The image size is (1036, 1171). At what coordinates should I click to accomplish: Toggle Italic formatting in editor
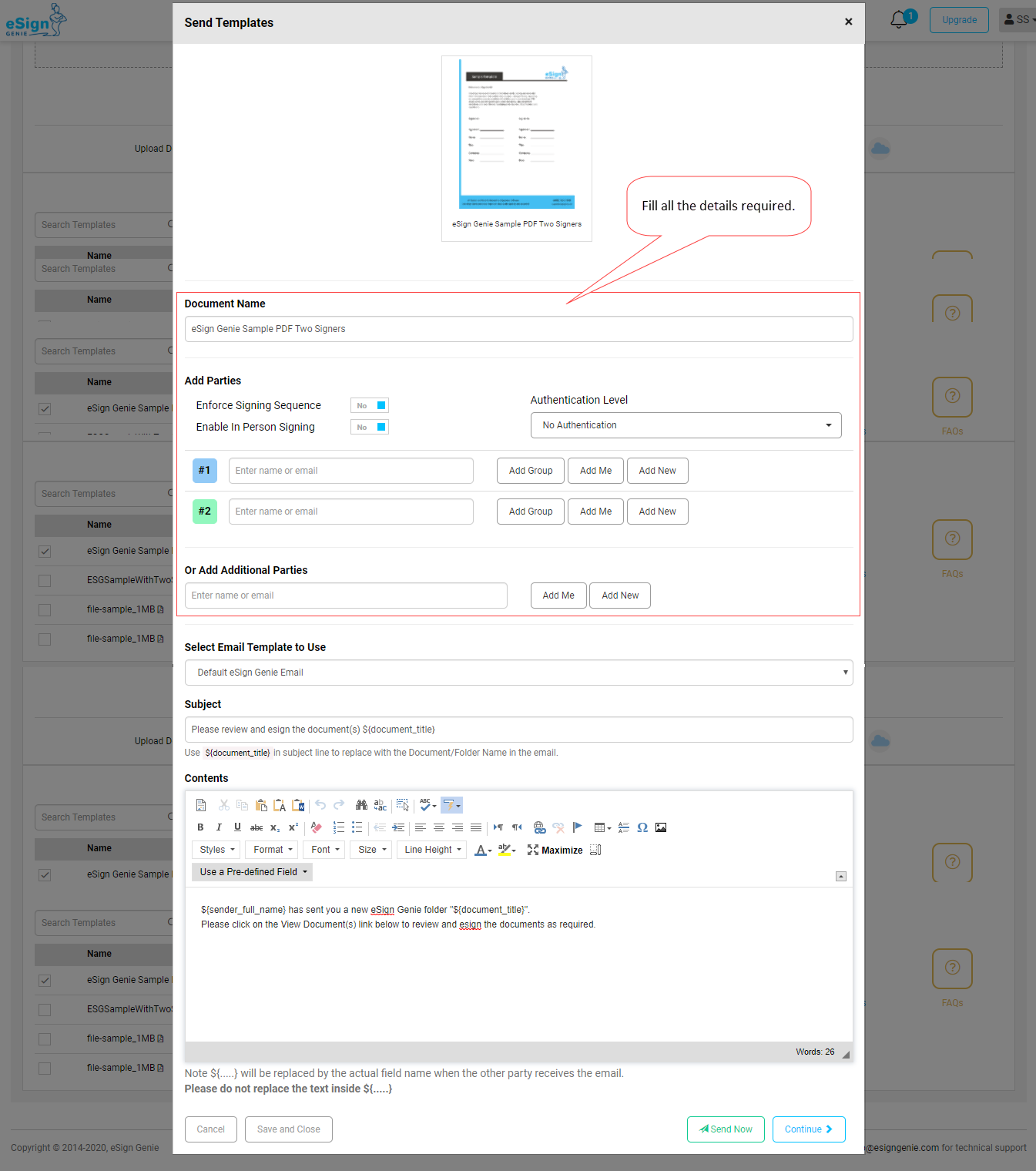click(x=219, y=827)
